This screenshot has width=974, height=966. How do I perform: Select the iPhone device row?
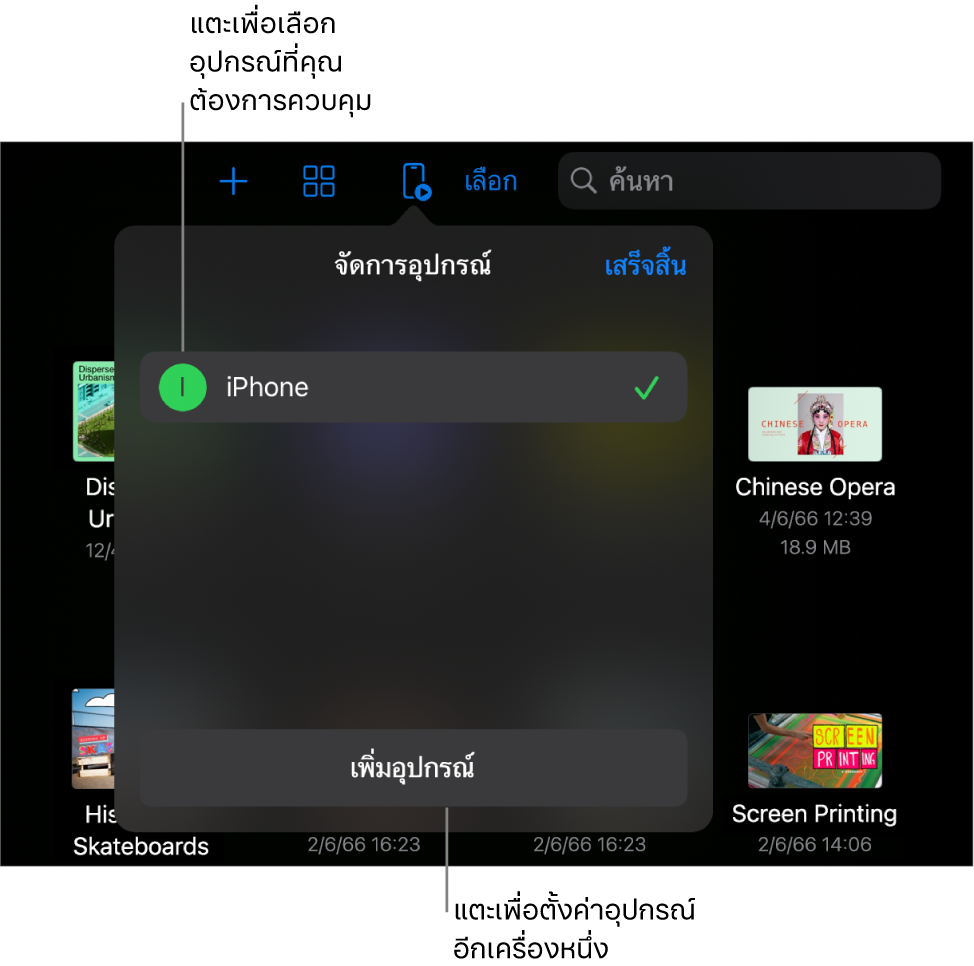click(x=413, y=388)
